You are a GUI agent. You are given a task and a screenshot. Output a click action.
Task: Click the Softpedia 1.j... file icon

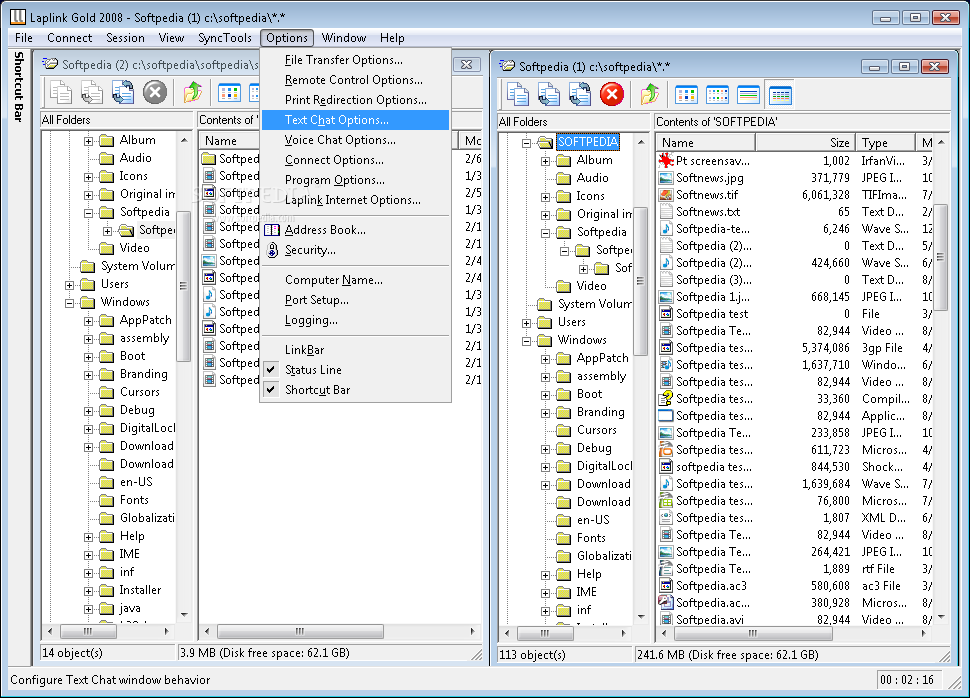[666, 297]
